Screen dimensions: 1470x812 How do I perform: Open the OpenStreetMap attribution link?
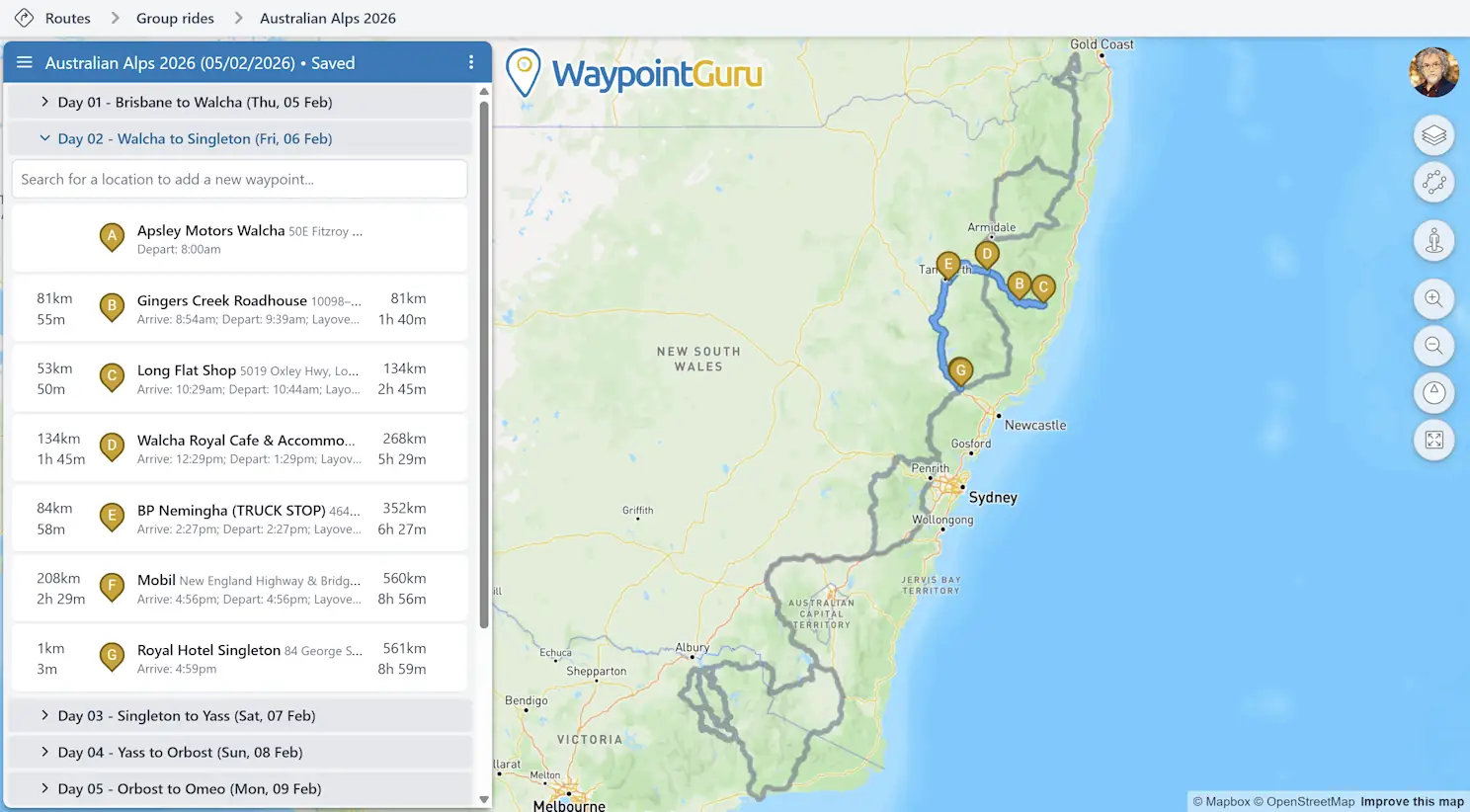point(1304,801)
